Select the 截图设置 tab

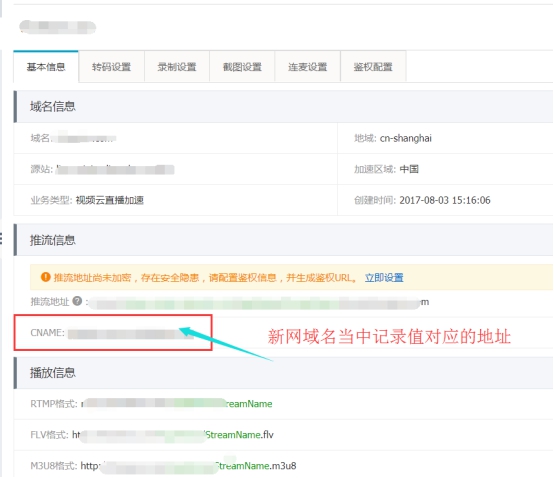[242, 67]
